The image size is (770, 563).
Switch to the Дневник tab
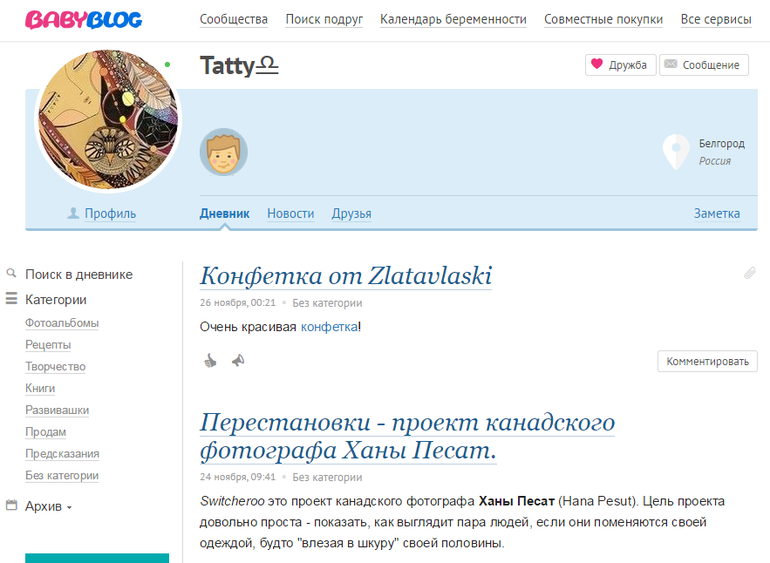(224, 214)
